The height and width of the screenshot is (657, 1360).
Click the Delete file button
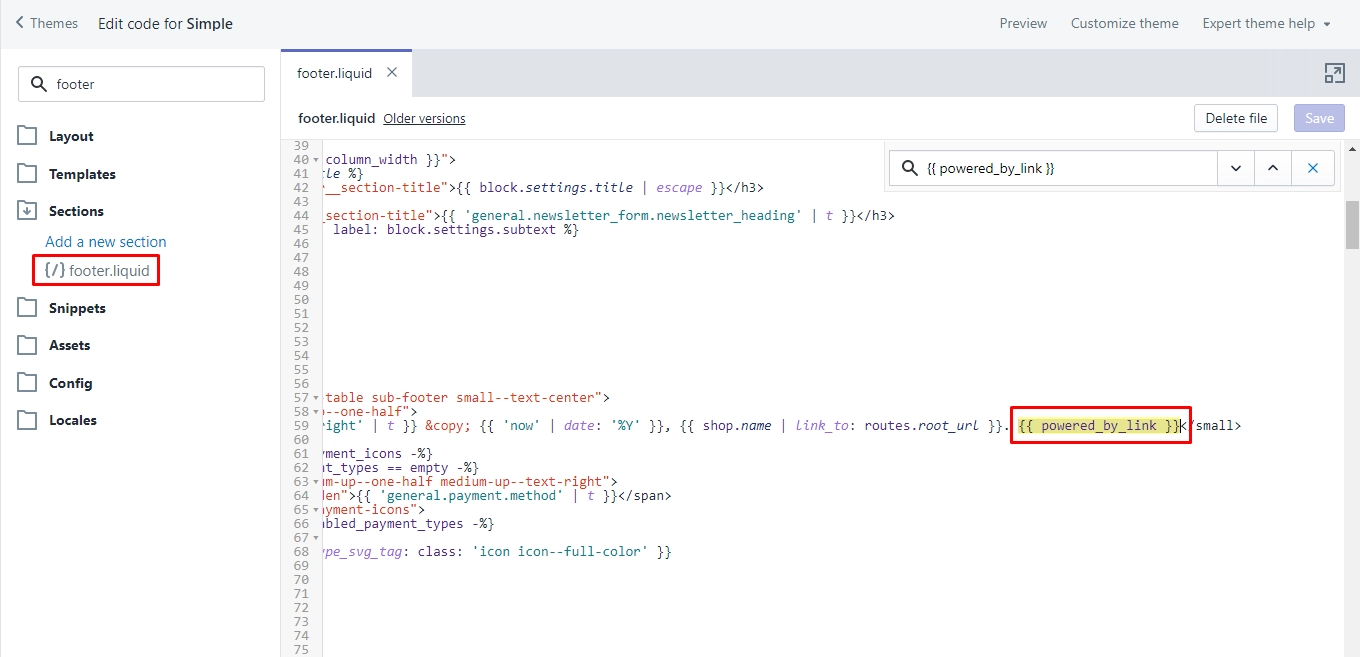1236,118
